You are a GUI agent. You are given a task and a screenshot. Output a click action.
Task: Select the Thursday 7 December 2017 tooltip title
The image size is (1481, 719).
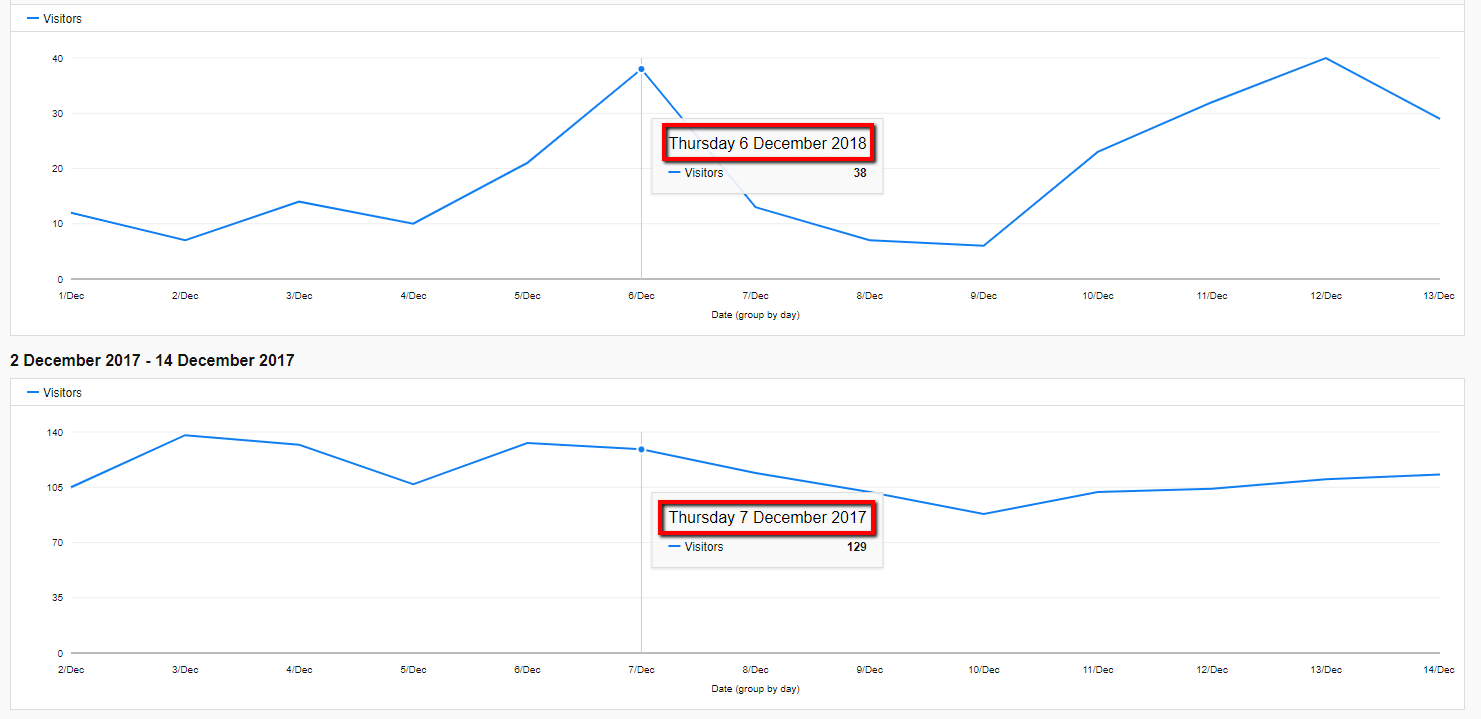pos(767,518)
